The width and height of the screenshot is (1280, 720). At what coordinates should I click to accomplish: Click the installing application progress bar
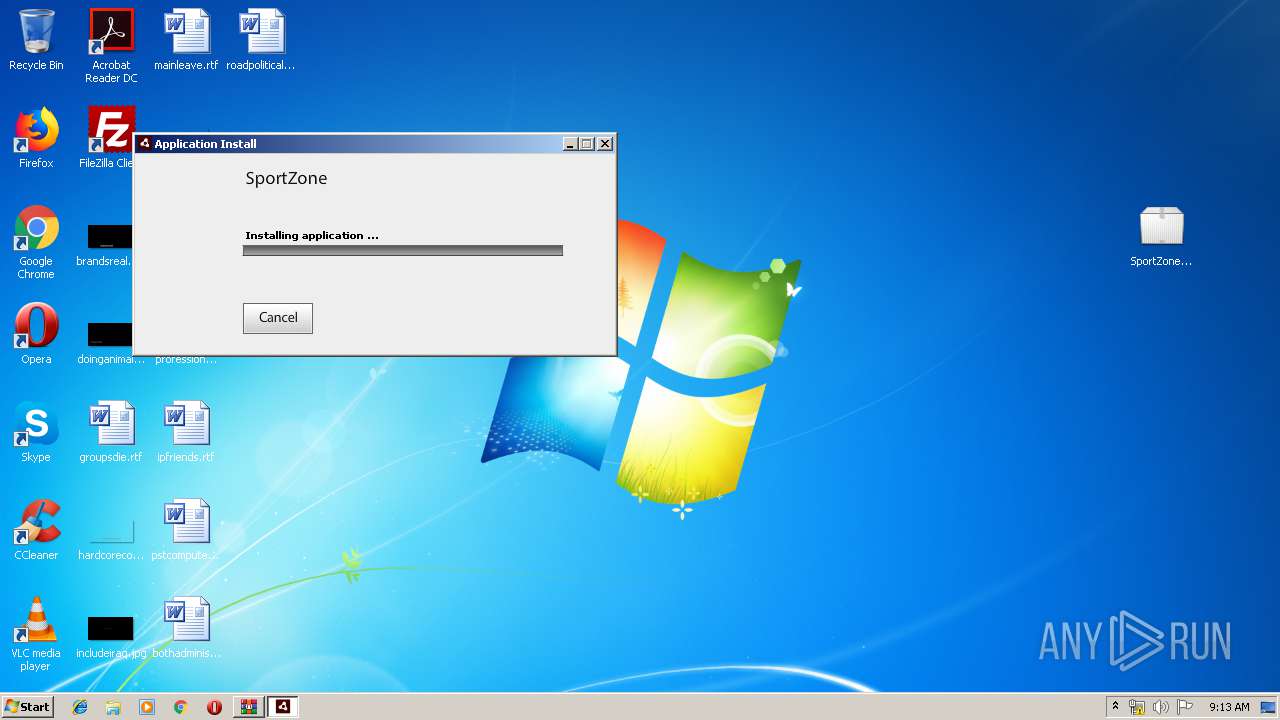point(403,251)
